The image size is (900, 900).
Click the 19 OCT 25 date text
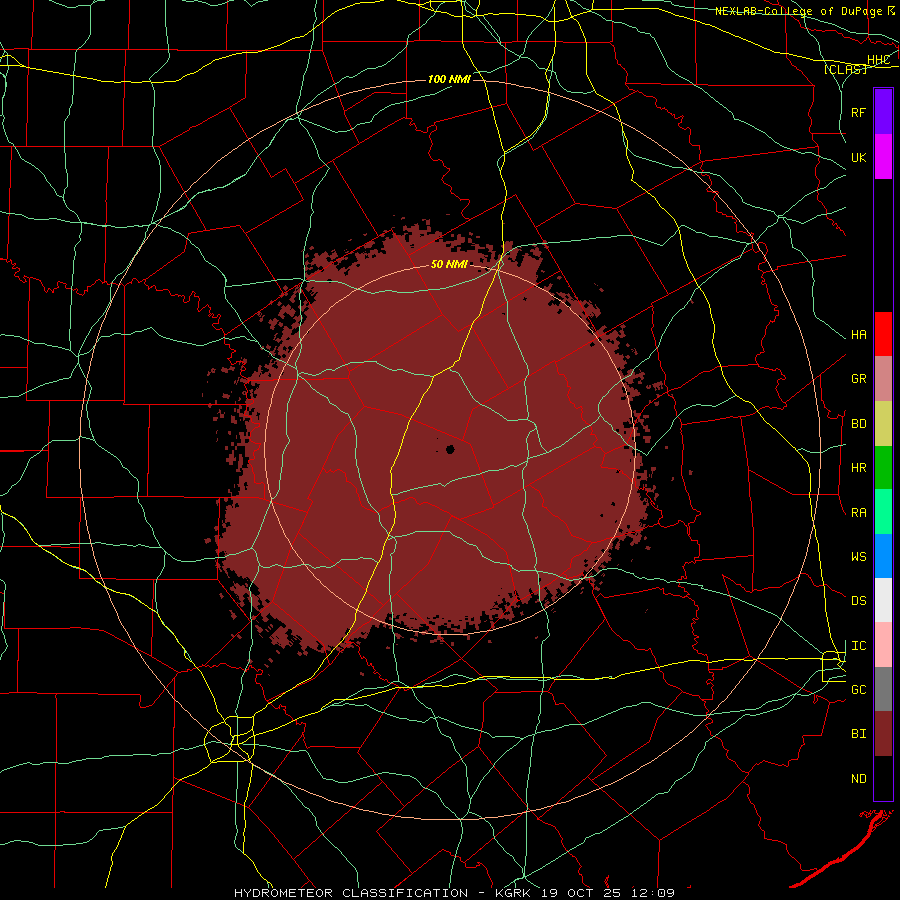[581, 893]
